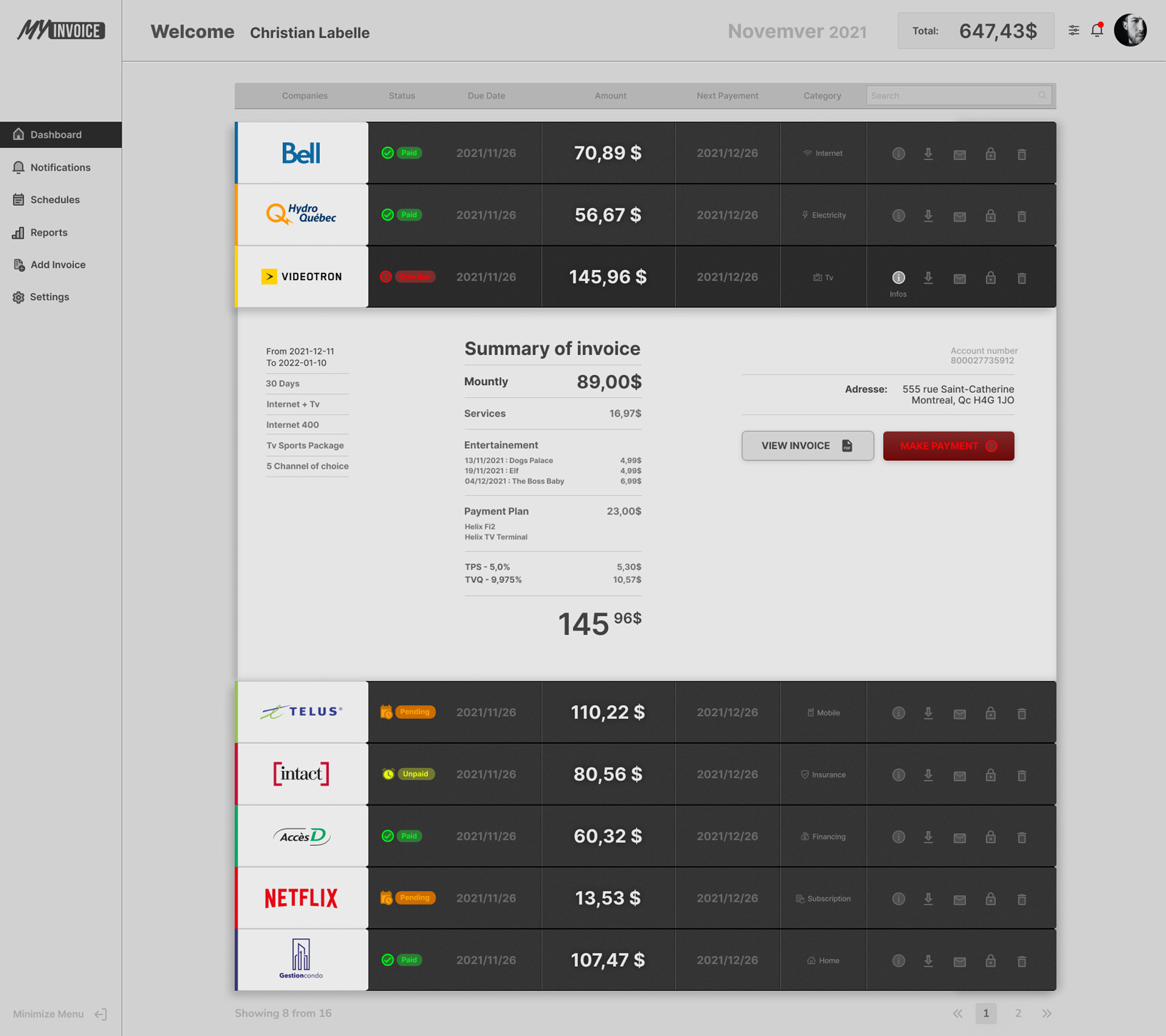Toggle the lock on the Intact invoice

click(x=990, y=775)
